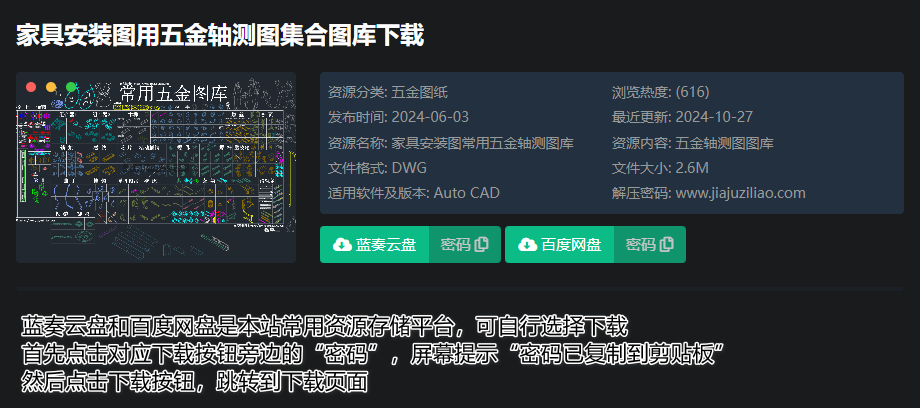Click the copy icon beside 蓝奏云盘 密码
The height and width of the screenshot is (408, 920).
[x=482, y=245]
